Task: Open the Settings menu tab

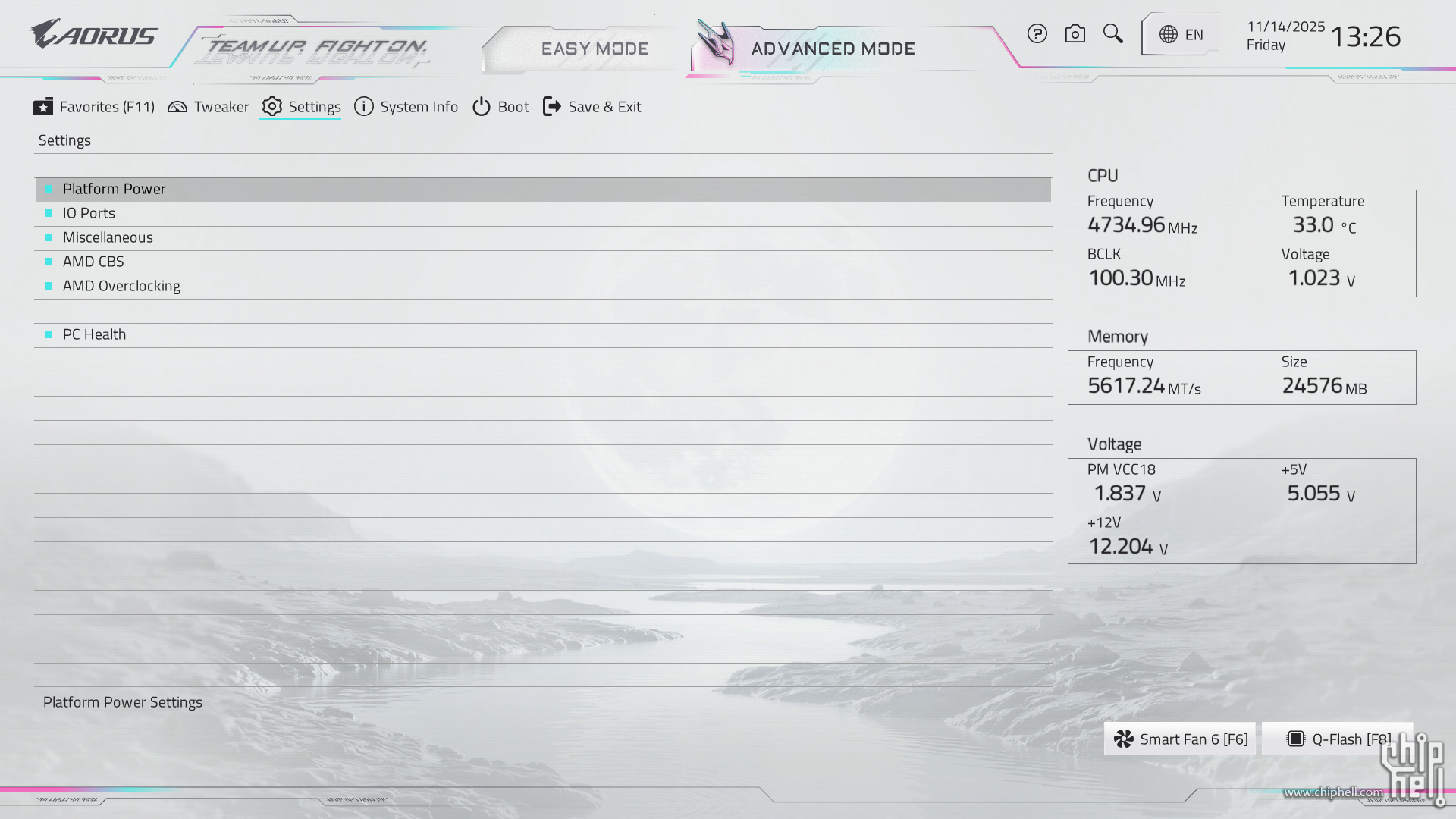Action: (302, 107)
